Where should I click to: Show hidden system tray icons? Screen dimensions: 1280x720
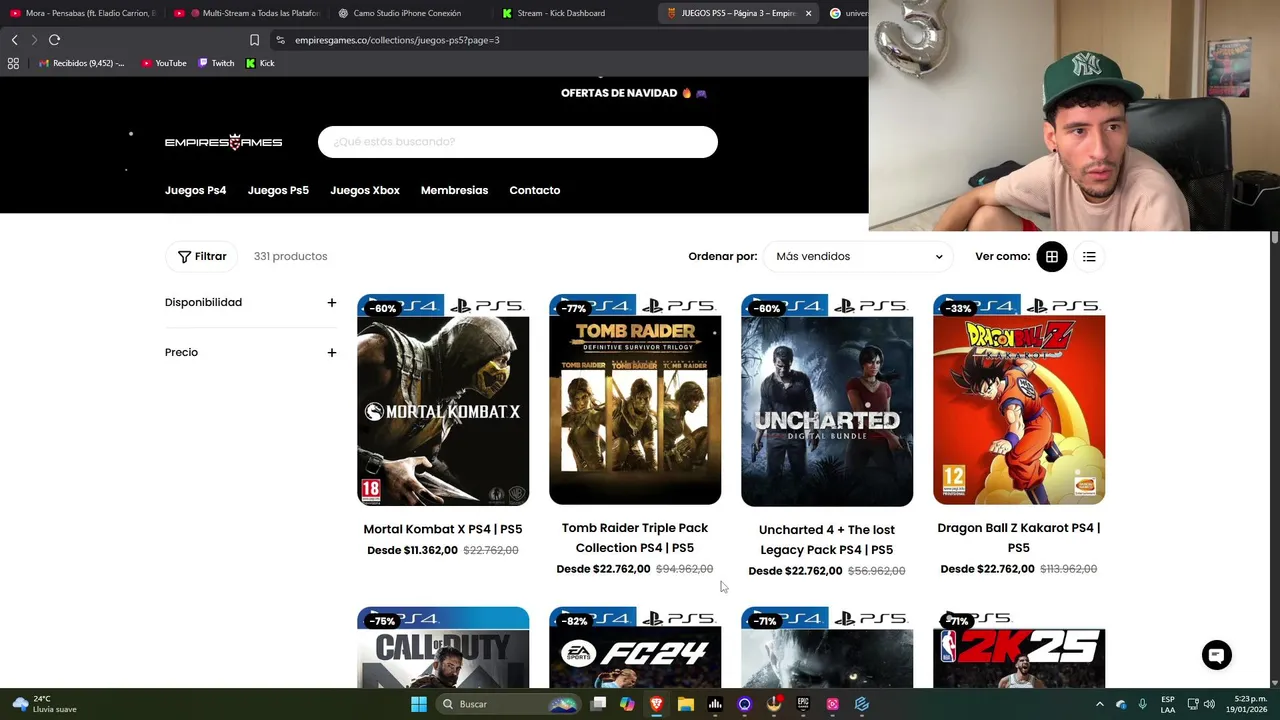(1100, 704)
